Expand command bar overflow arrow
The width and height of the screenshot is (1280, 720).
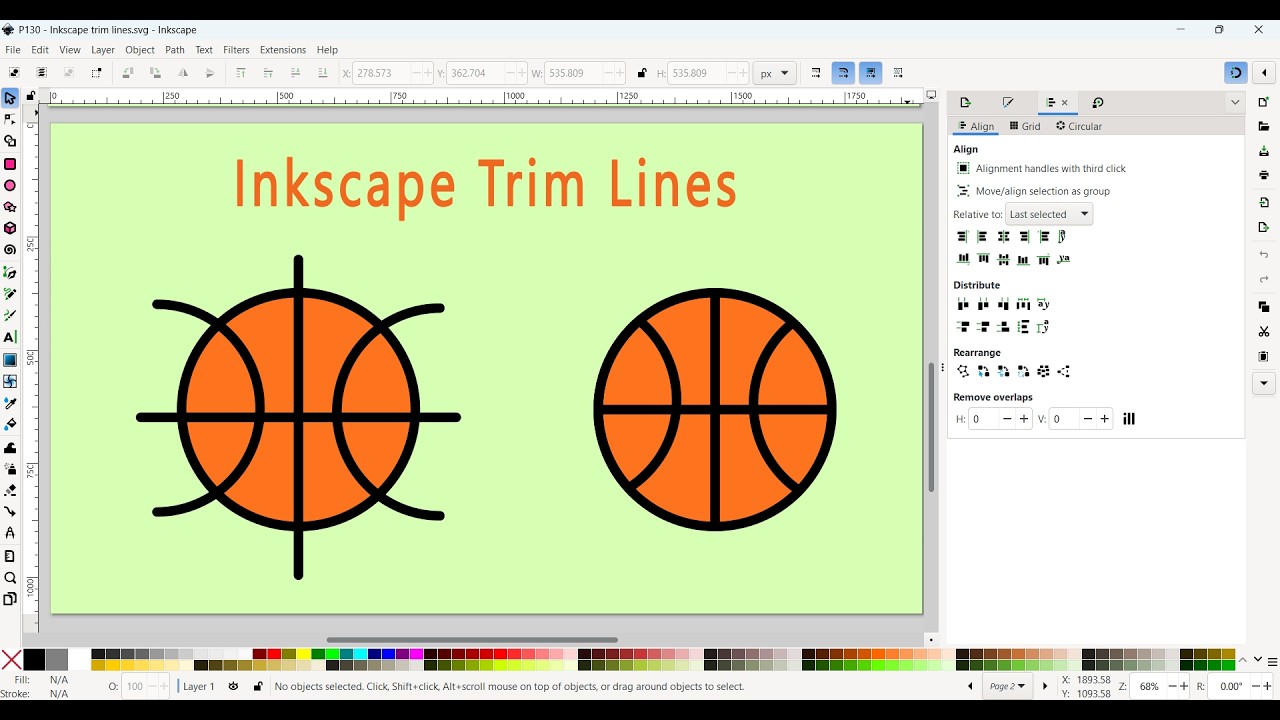coord(1264,383)
